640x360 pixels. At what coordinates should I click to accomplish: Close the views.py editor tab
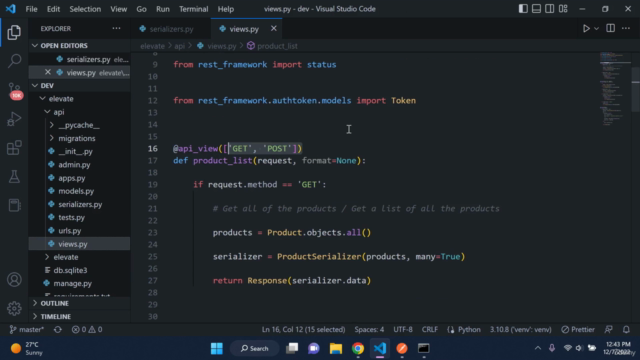pos(273,28)
